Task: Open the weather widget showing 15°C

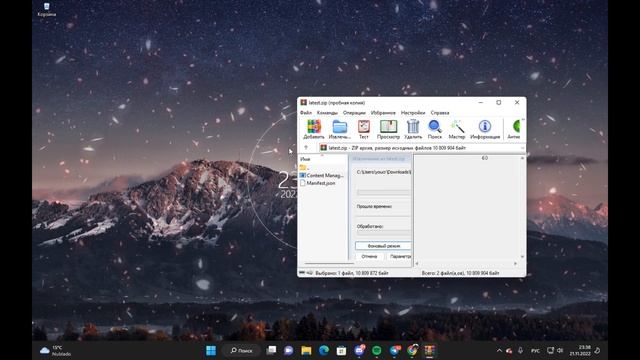Action: coord(56,351)
